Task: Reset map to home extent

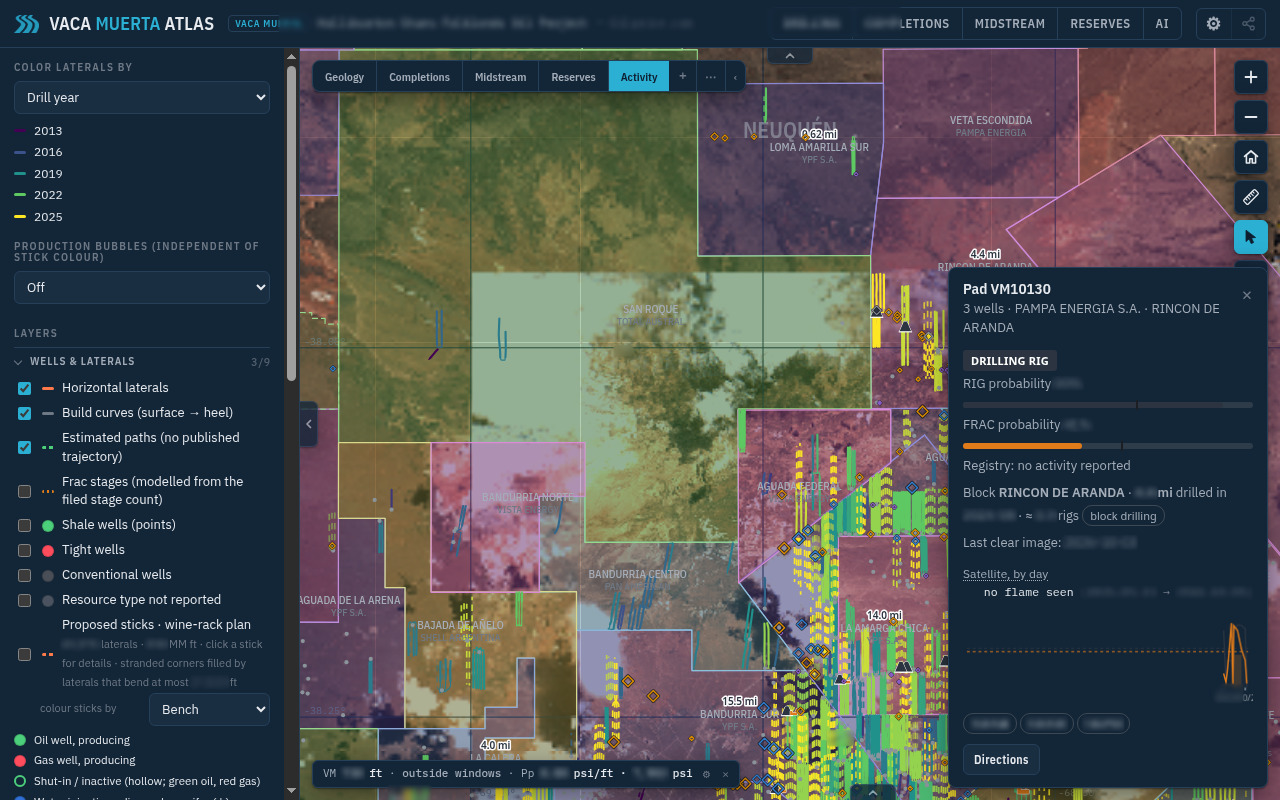Action: click(x=1250, y=157)
